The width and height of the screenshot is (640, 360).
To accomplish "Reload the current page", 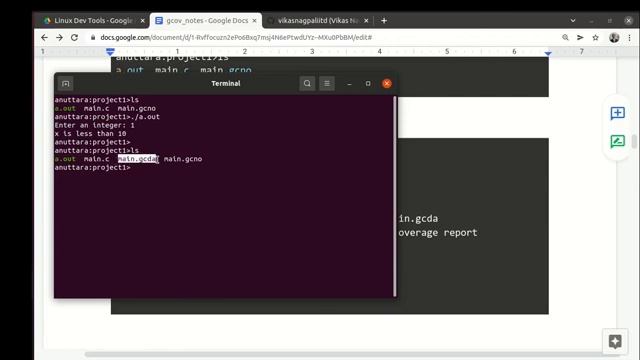I will click(x=74, y=37).
